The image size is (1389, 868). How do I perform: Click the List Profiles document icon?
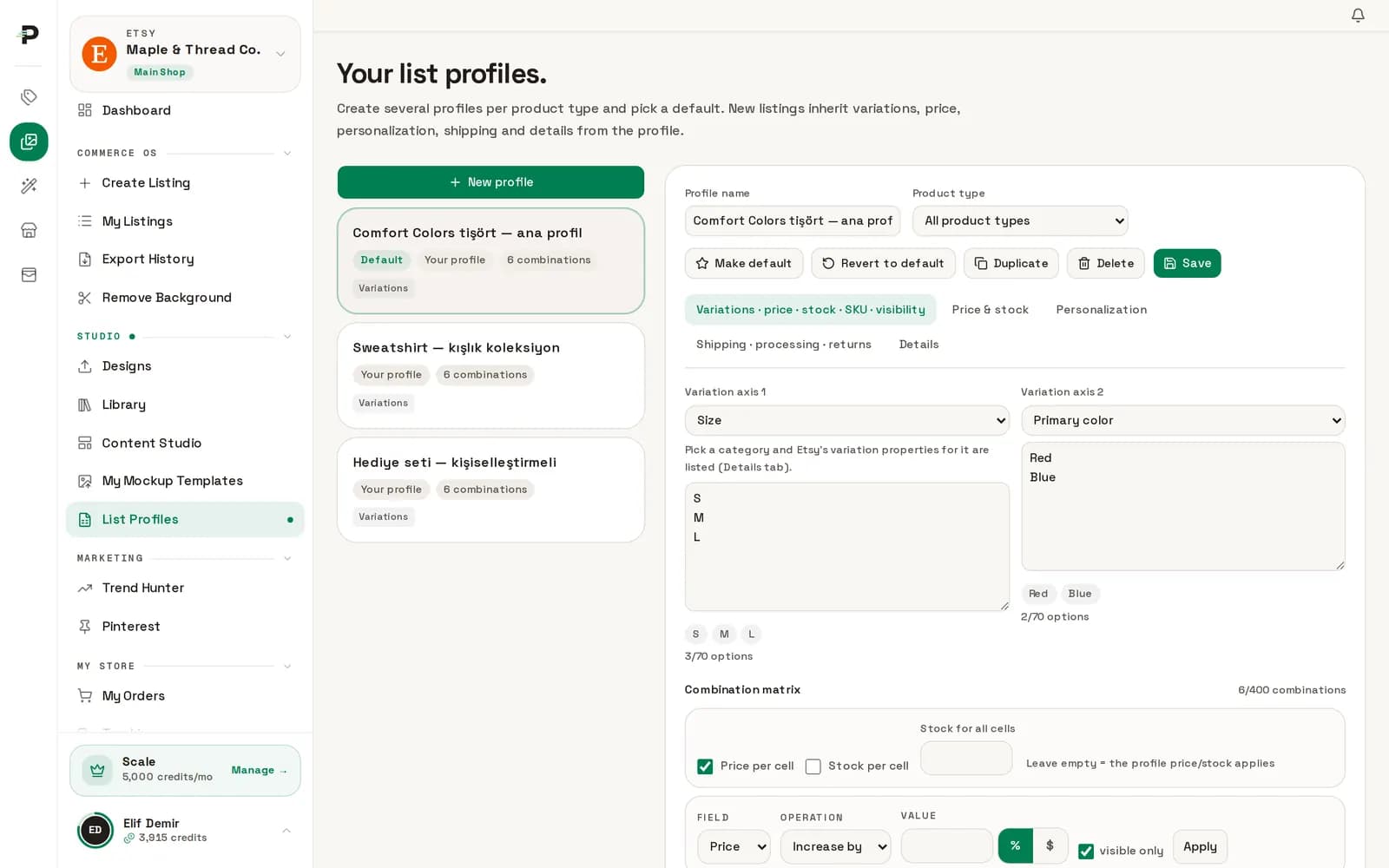coord(84,520)
